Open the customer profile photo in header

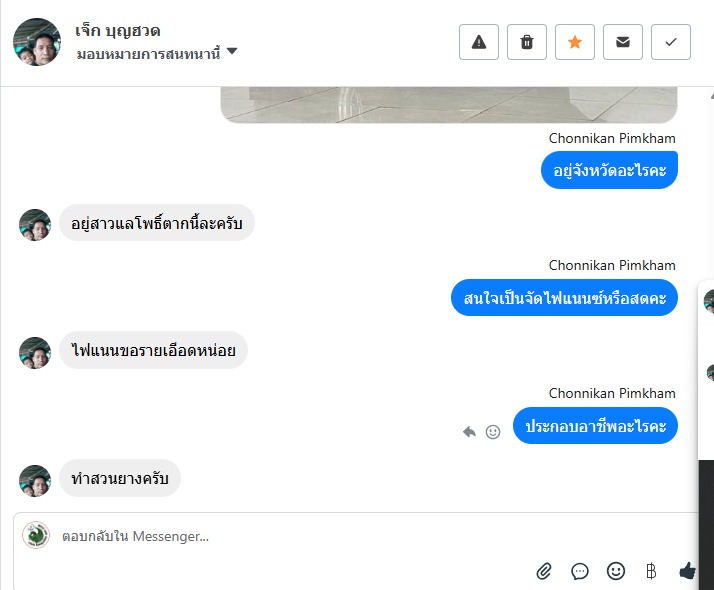[x=37, y=42]
